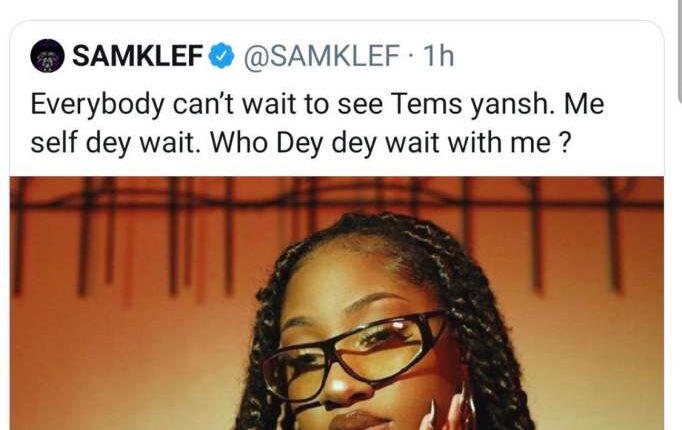Click the first line of tweet text
The height and width of the screenshot is (430, 682).
point(318,105)
